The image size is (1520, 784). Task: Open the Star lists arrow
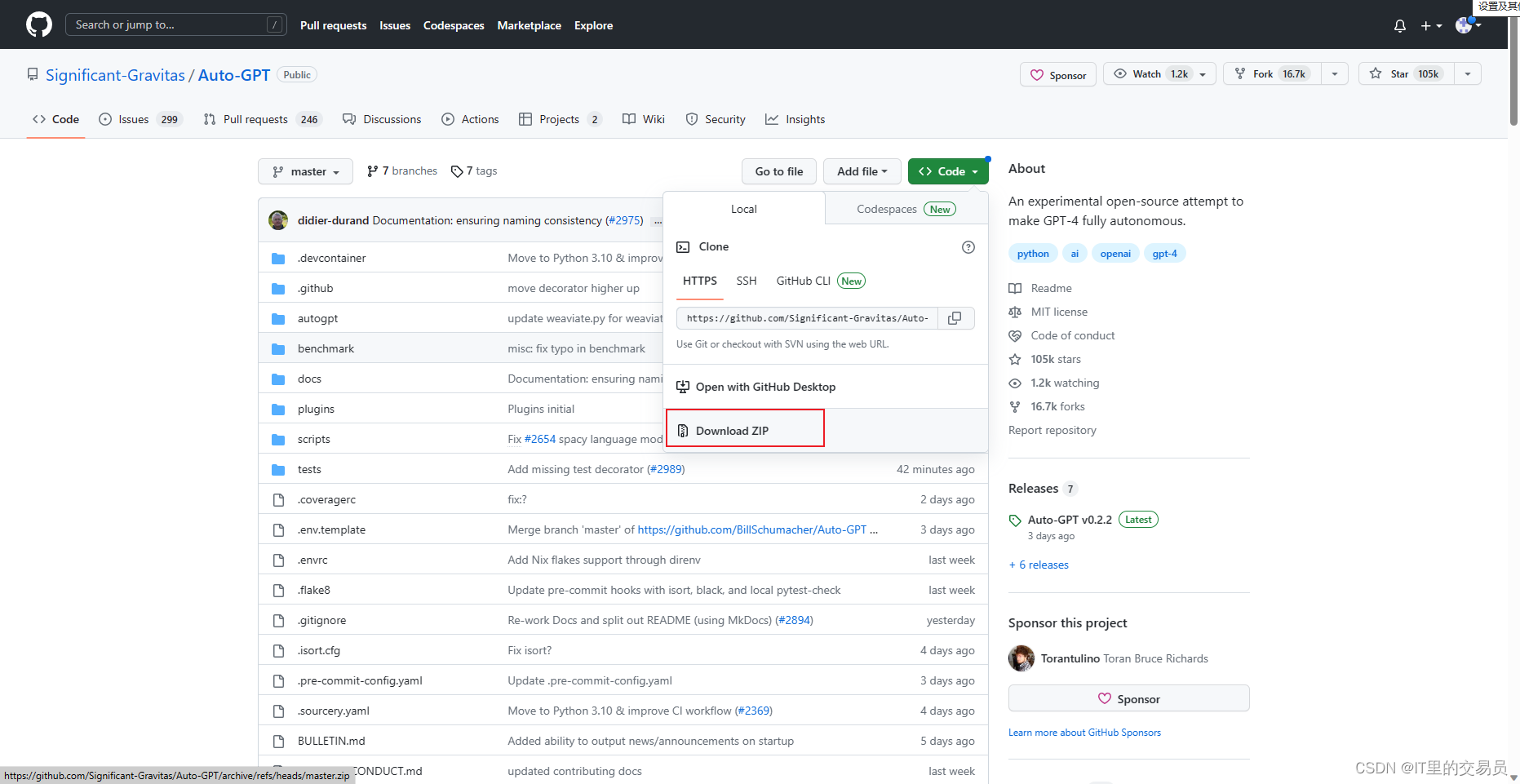click(x=1468, y=74)
